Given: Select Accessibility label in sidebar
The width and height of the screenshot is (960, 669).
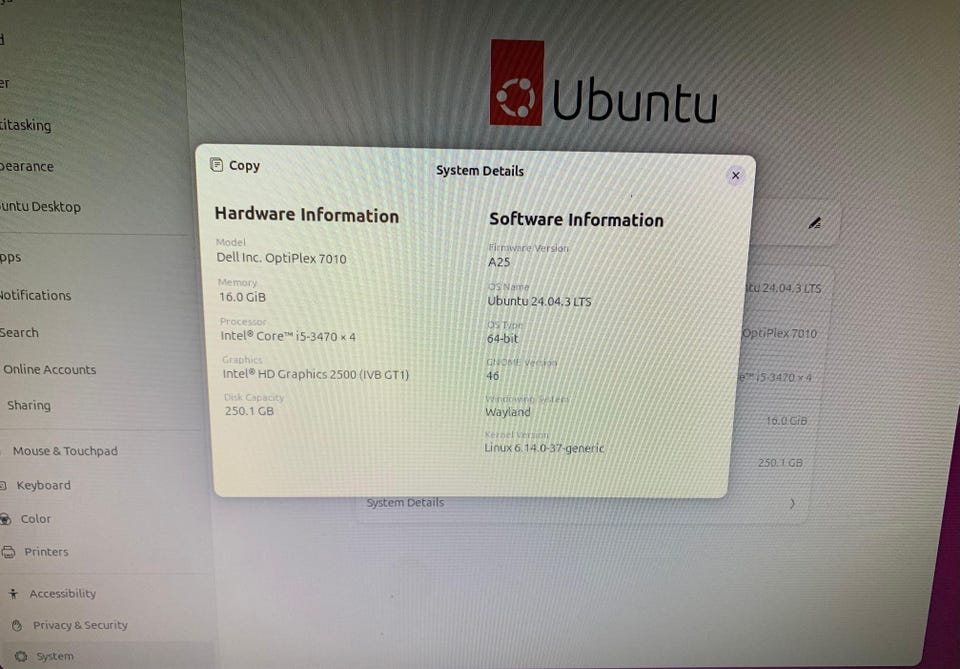Looking at the screenshot, I should pos(62,594).
